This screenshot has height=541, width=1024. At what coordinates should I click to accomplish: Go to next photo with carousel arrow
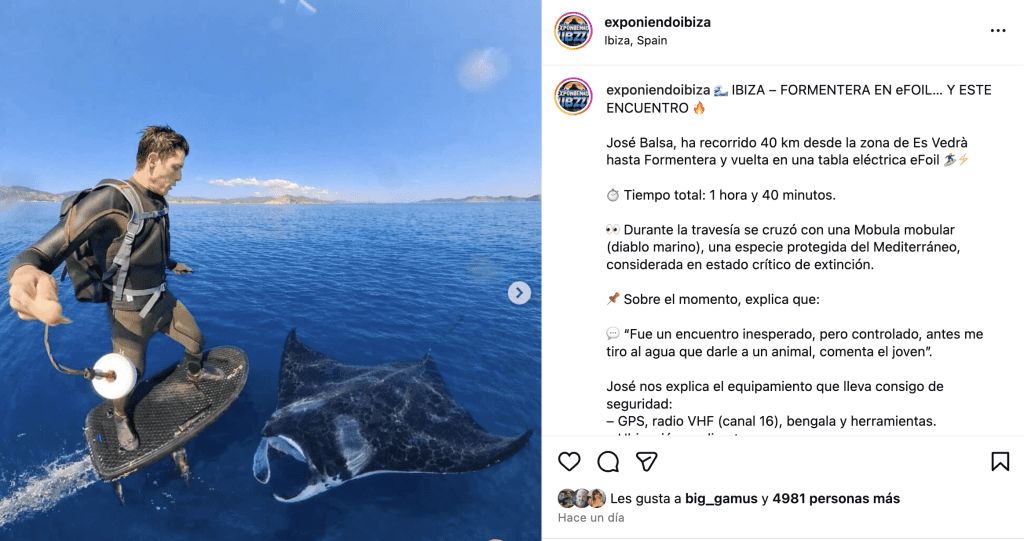519,293
